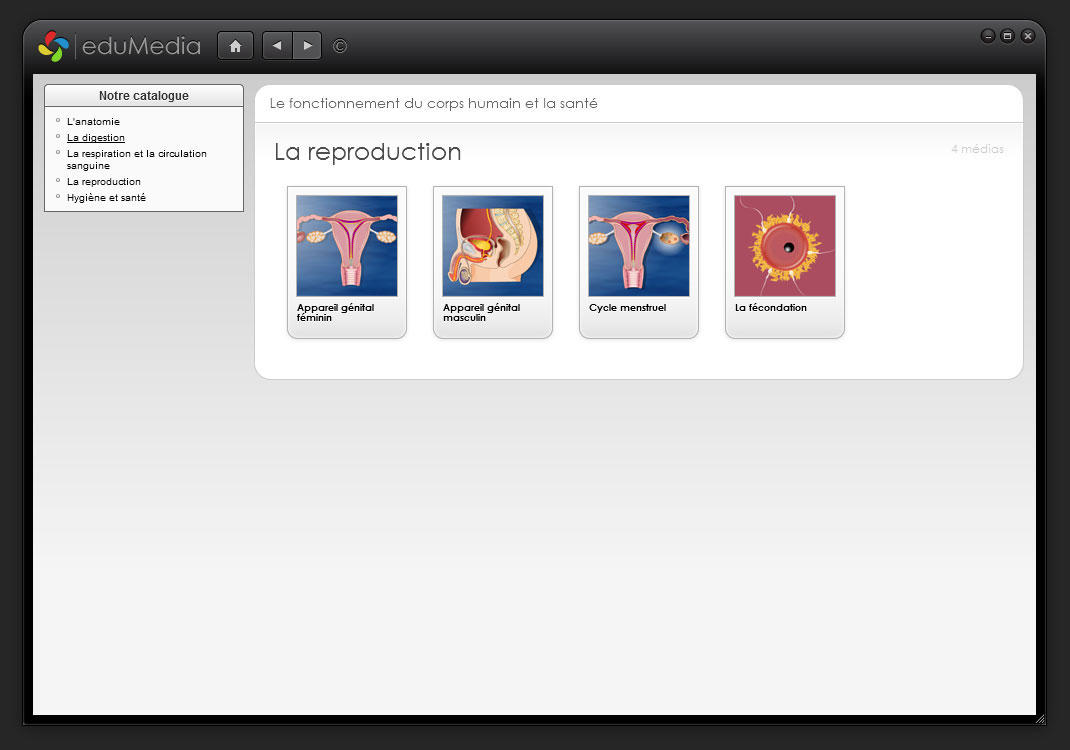Click the breadcrumb Le fonctionnement du corps humain
The image size is (1070, 750).
[433, 104]
